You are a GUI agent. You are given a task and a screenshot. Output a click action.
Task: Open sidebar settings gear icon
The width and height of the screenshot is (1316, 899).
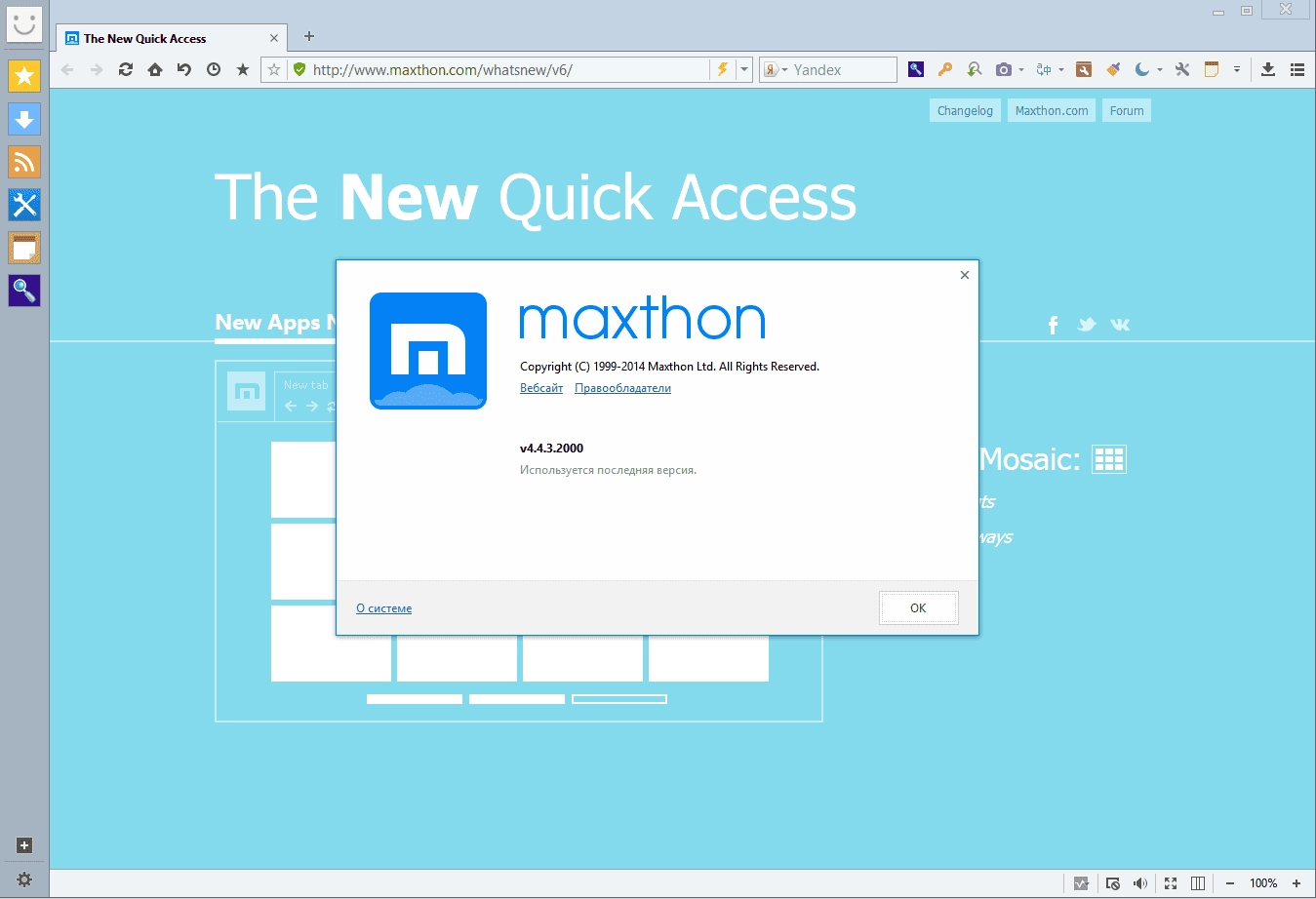[x=24, y=879]
